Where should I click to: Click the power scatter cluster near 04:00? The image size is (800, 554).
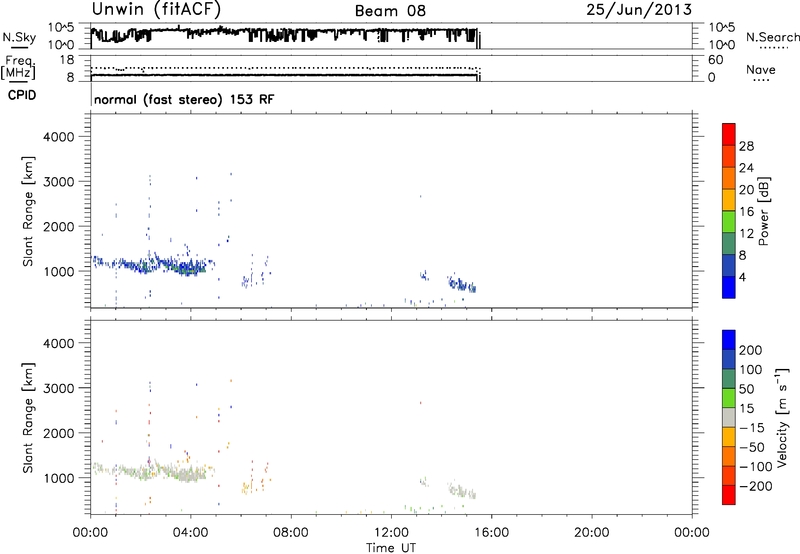click(x=189, y=267)
